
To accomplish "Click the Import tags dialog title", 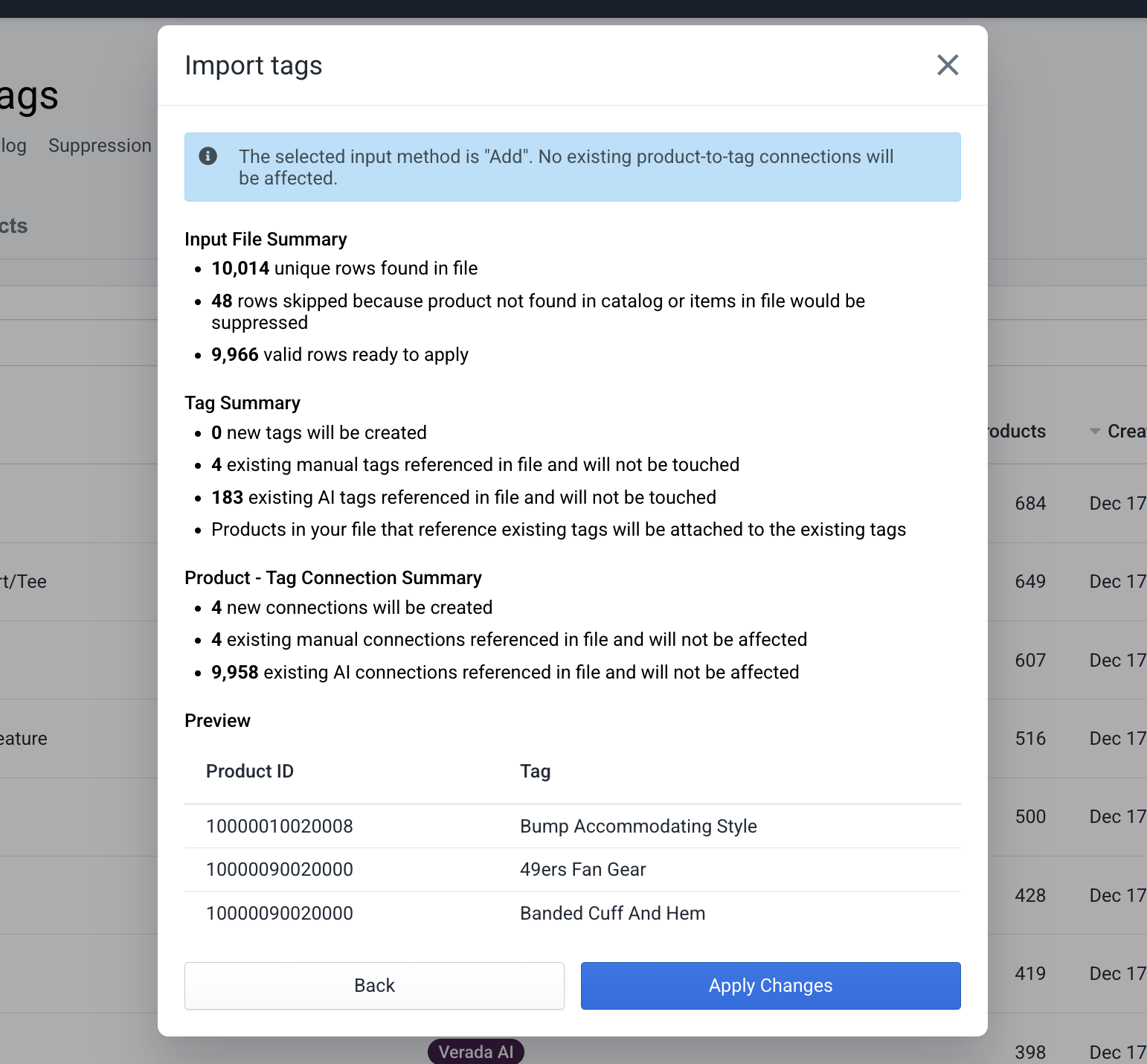I will pos(254,65).
